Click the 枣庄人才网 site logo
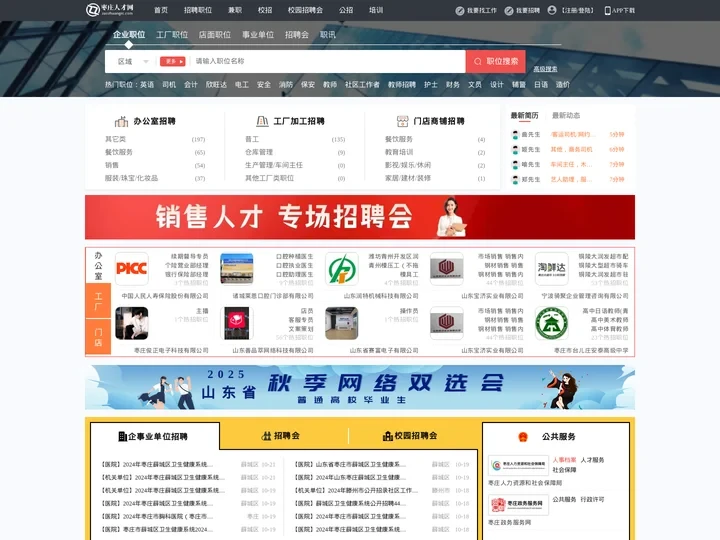This screenshot has width=720, height=540. pos(110,10)
